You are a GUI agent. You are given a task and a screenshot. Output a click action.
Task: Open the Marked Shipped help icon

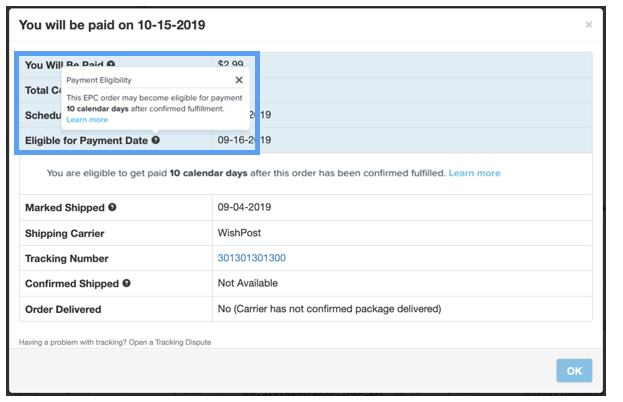tap(112, 208)
